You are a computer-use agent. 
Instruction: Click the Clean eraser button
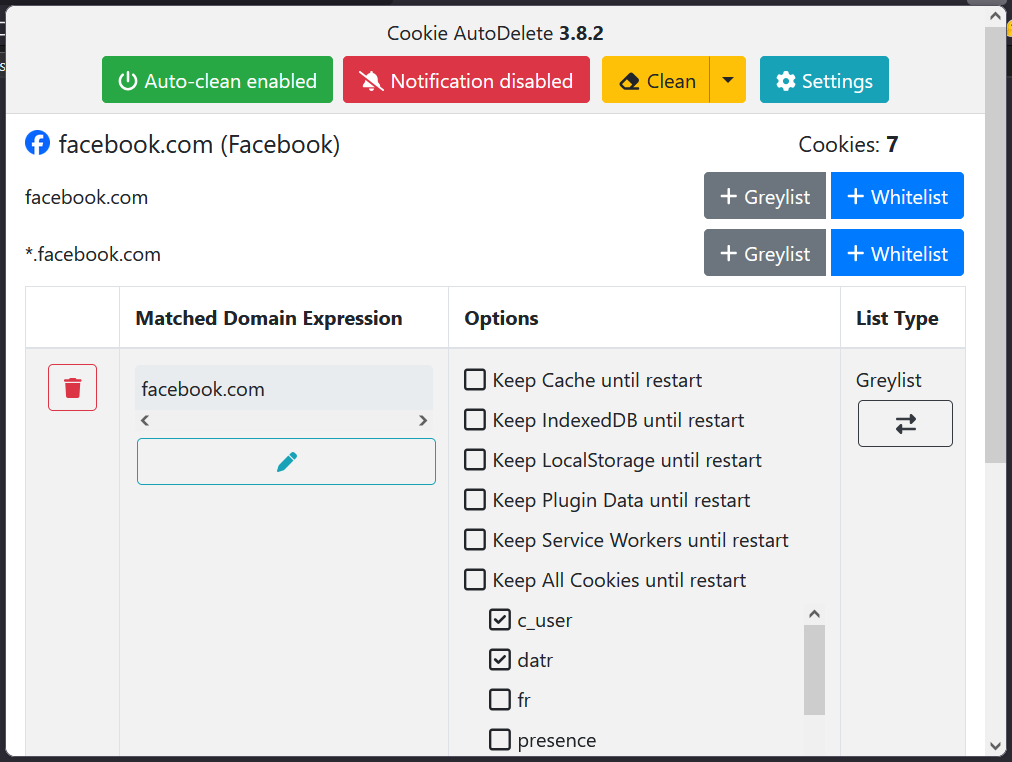656,81
